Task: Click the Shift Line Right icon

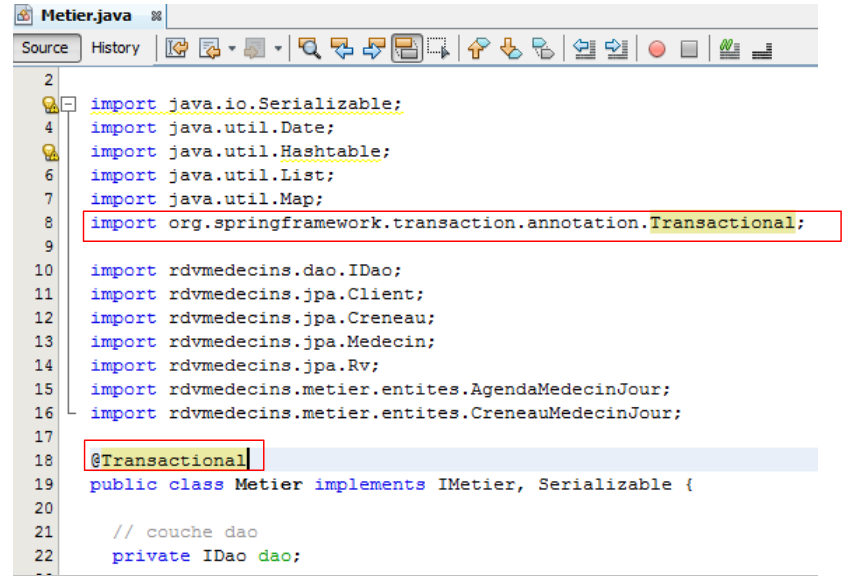Action: (x=616, y=48)
